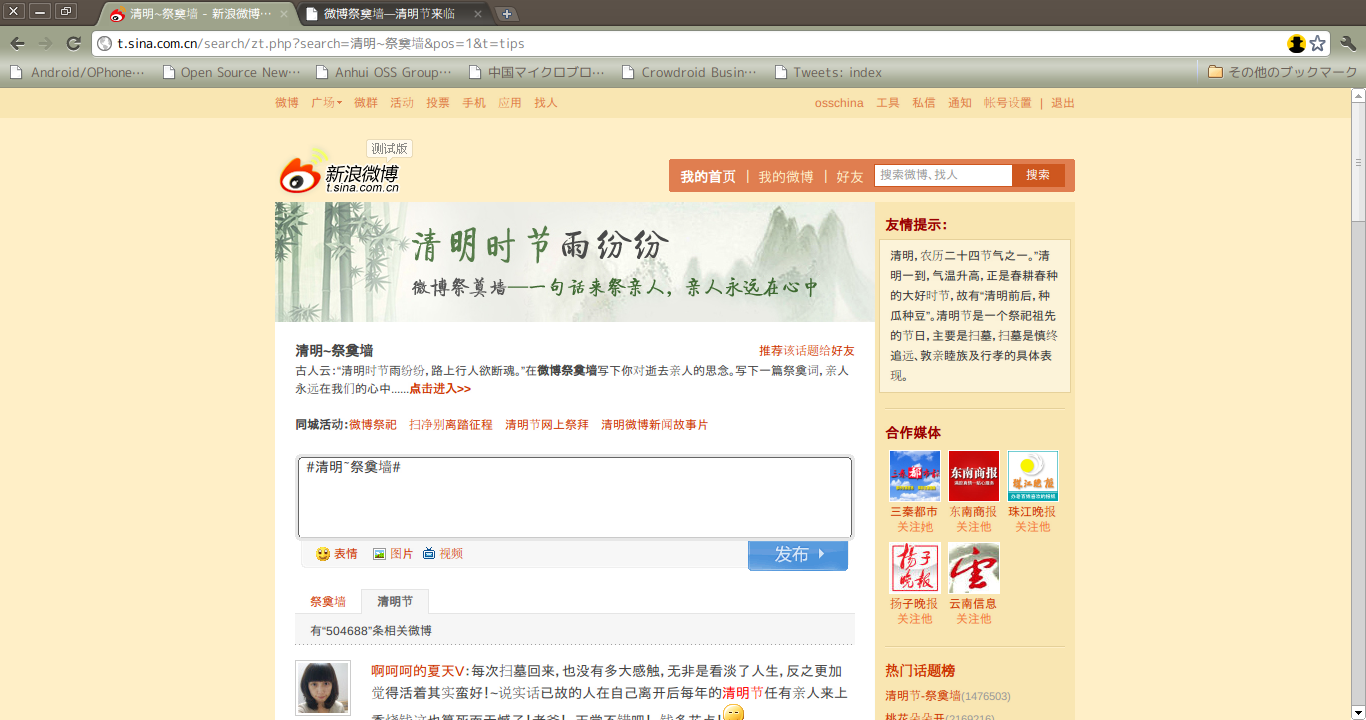Open 活动 in the top menu
Screen dimensions: 1366x720
coord(402,103)
